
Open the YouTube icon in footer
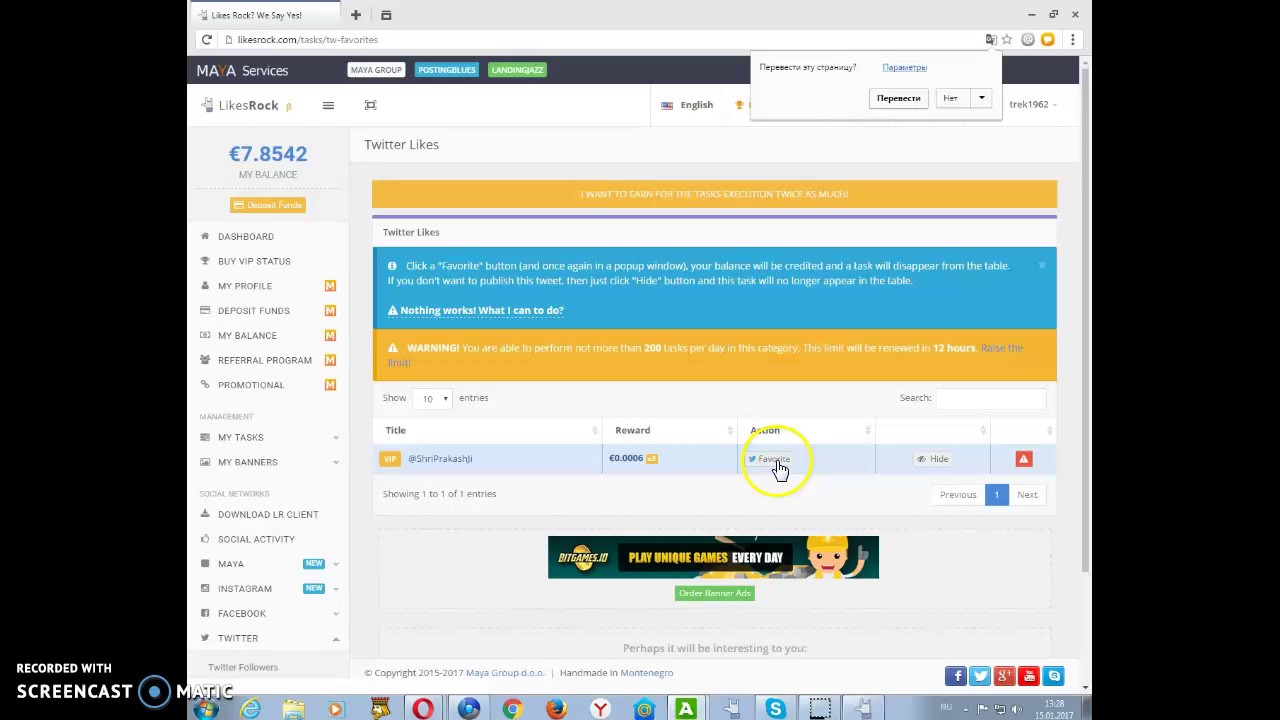(1028, 676)
